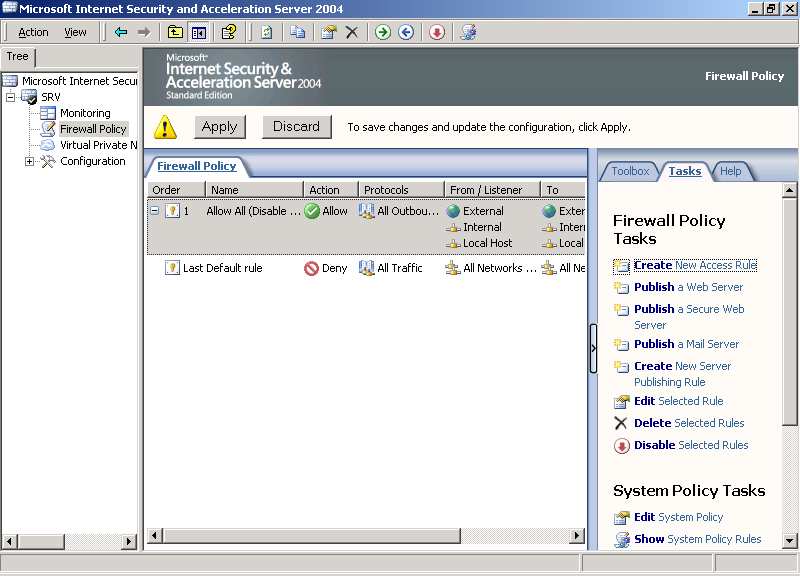This screenshot has width=800, height=576.
Task: Click the Help toolbar icon
Action: [x=229, y=32]
